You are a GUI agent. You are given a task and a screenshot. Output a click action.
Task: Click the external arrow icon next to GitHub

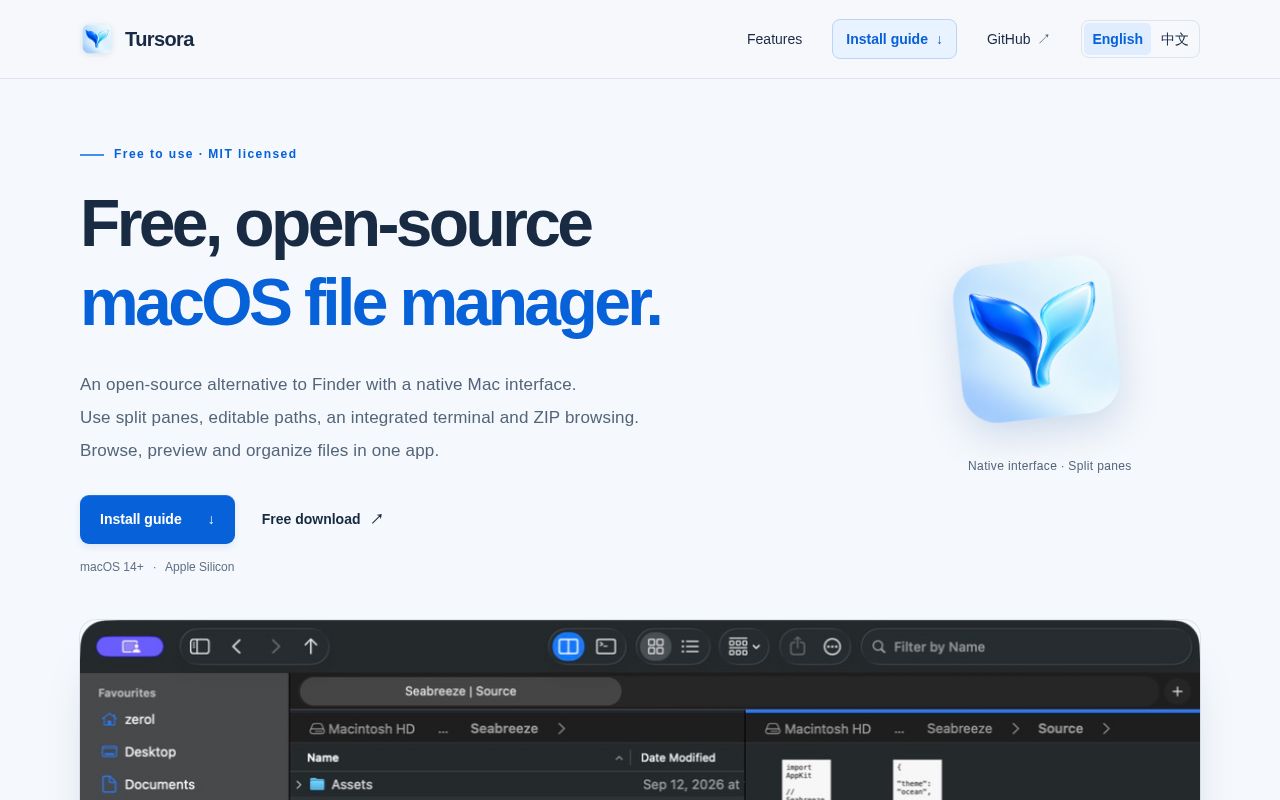1044,39
